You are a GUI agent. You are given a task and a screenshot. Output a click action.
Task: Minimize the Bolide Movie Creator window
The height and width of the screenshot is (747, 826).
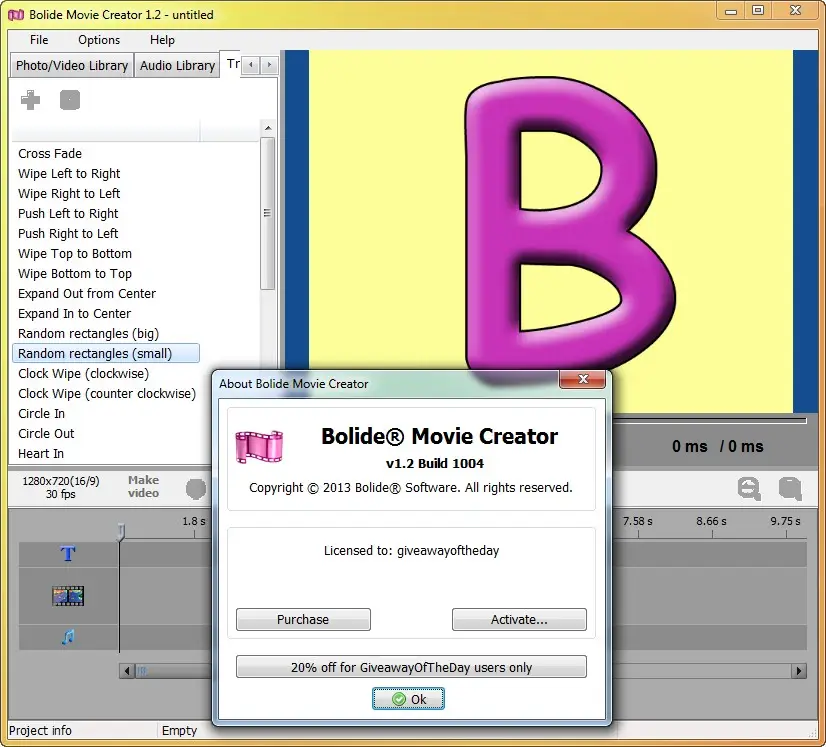click(731, 11)
